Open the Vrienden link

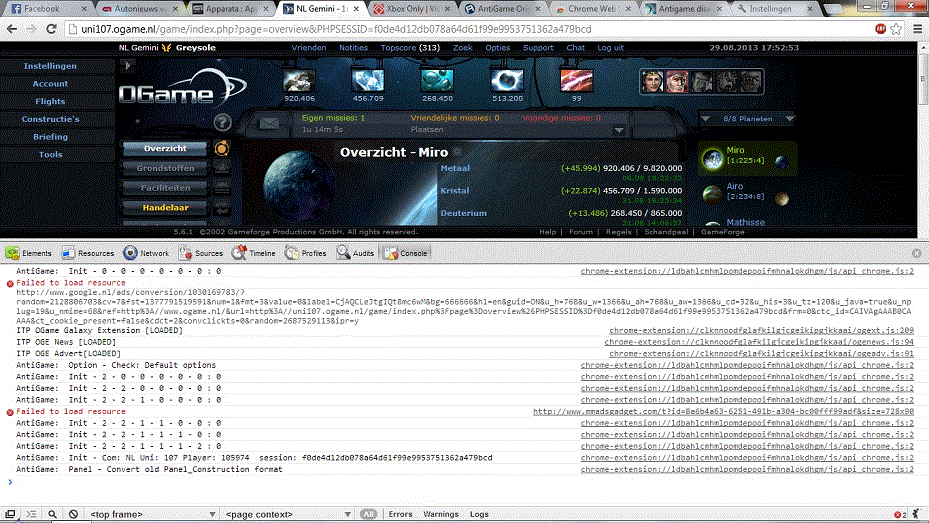[309, 47]
